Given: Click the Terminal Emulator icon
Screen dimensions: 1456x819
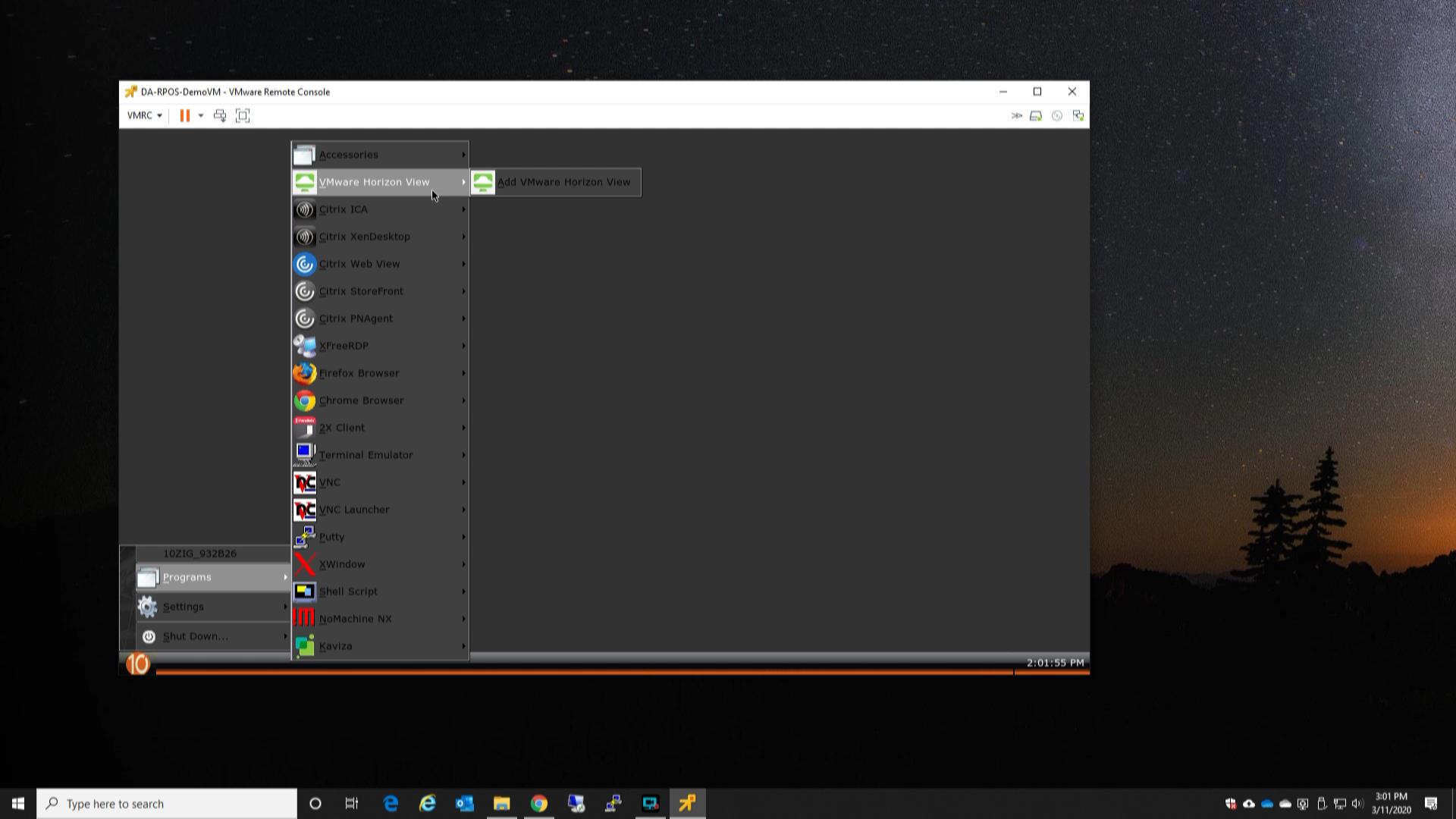Looking at the screenshot, I should 305,455.
